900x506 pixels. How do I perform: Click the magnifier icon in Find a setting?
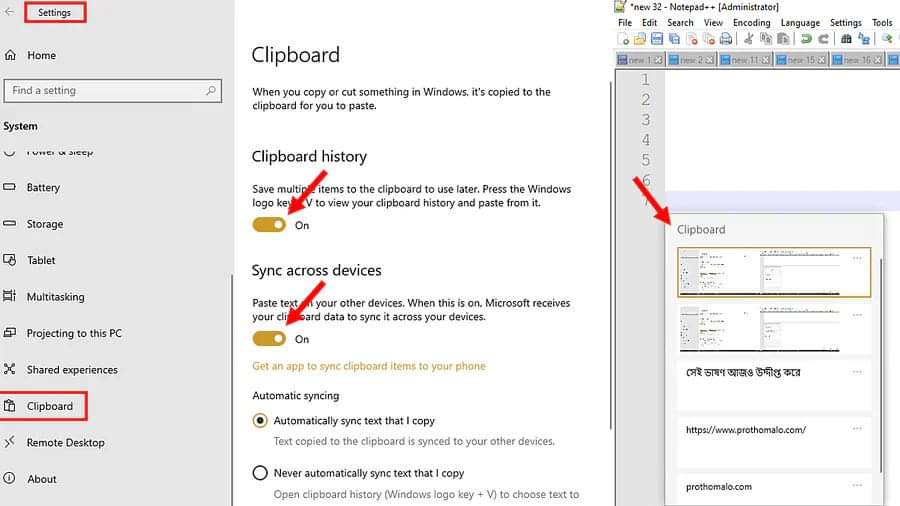211,91
